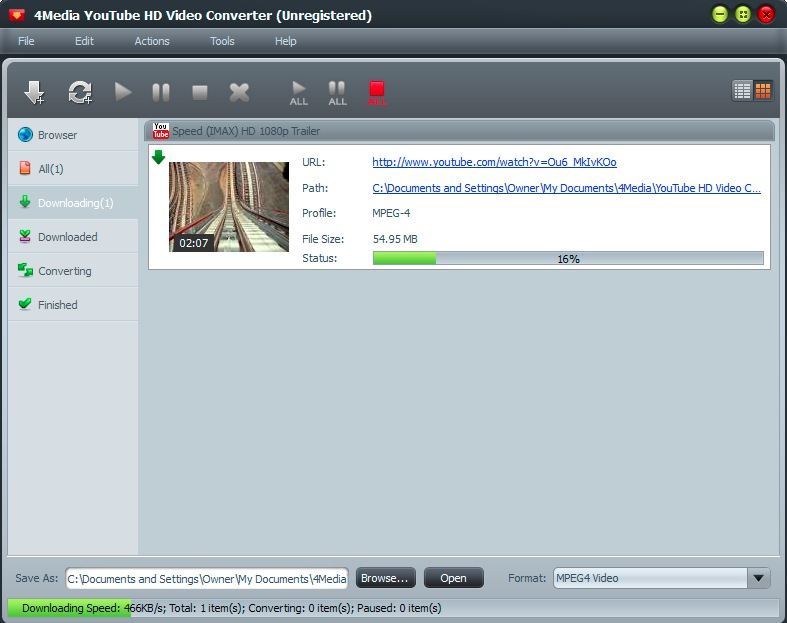Click the MPEG4 Video format box
This screenshot has height=623, width=787.
point(650,578)
